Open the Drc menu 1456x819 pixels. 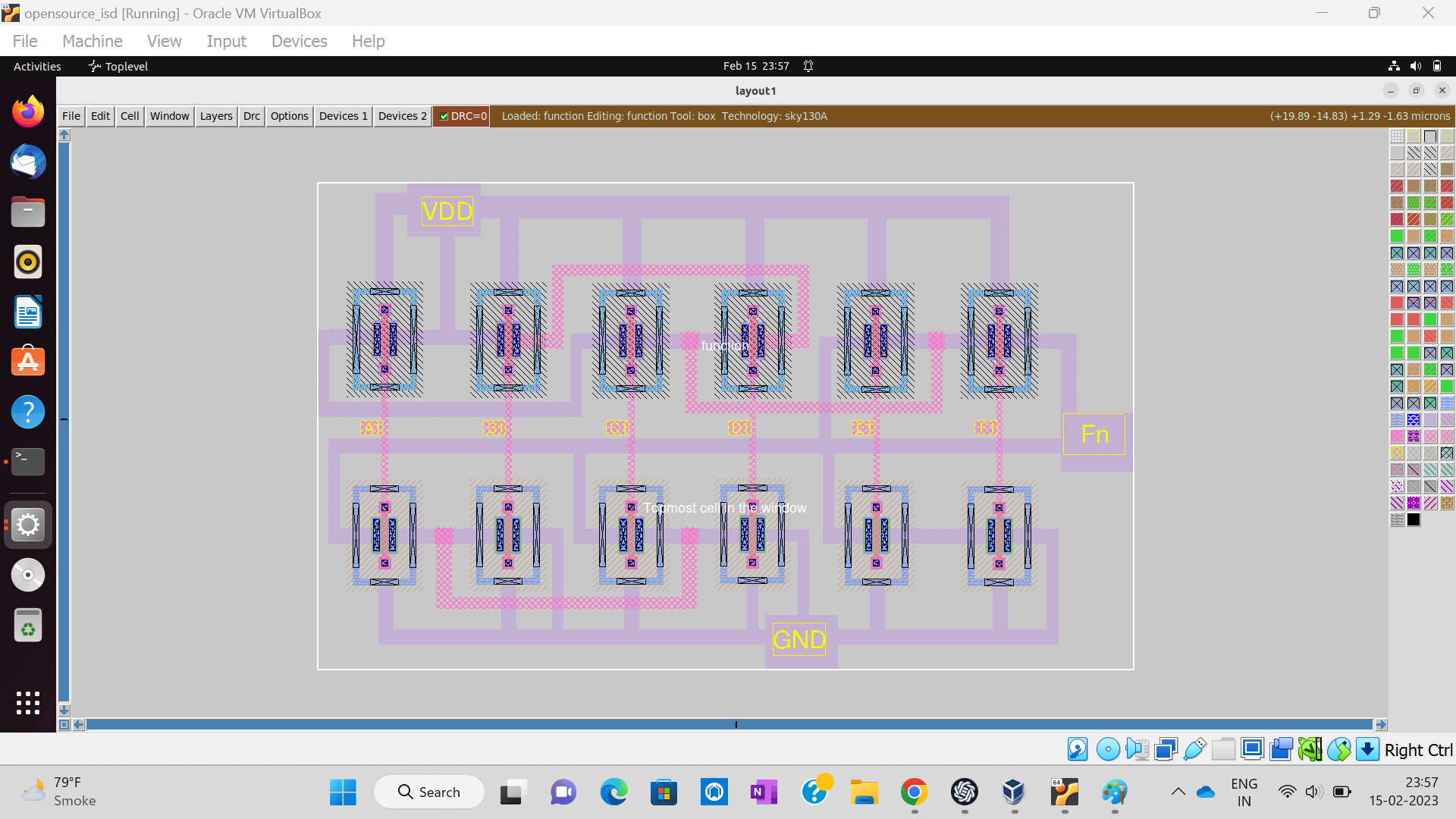point(252,116)
